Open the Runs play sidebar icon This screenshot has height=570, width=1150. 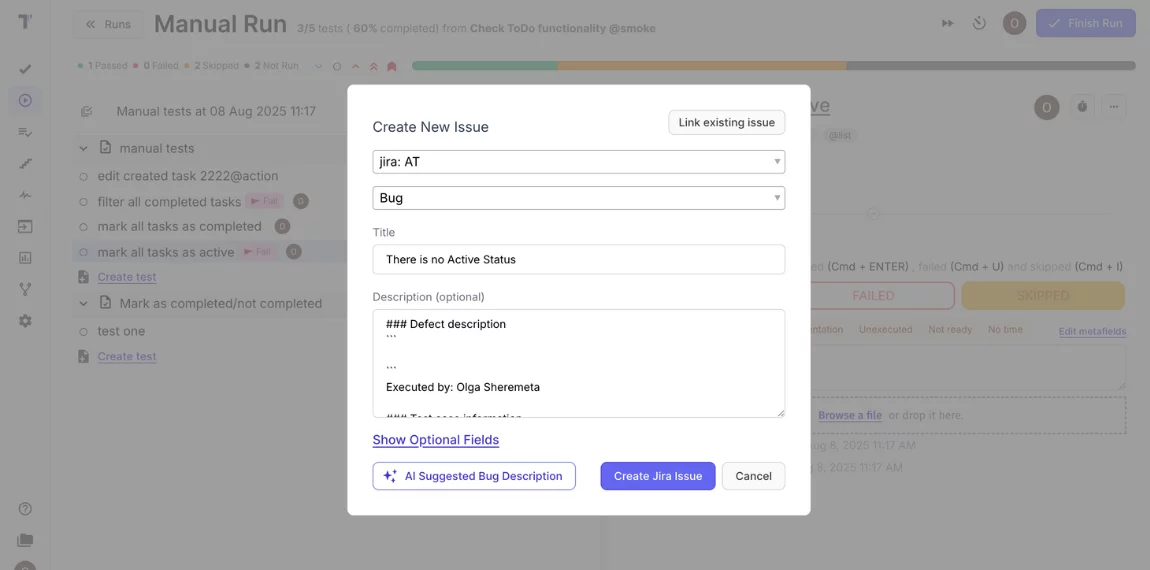pyautogui.click(x=25, y=101)
